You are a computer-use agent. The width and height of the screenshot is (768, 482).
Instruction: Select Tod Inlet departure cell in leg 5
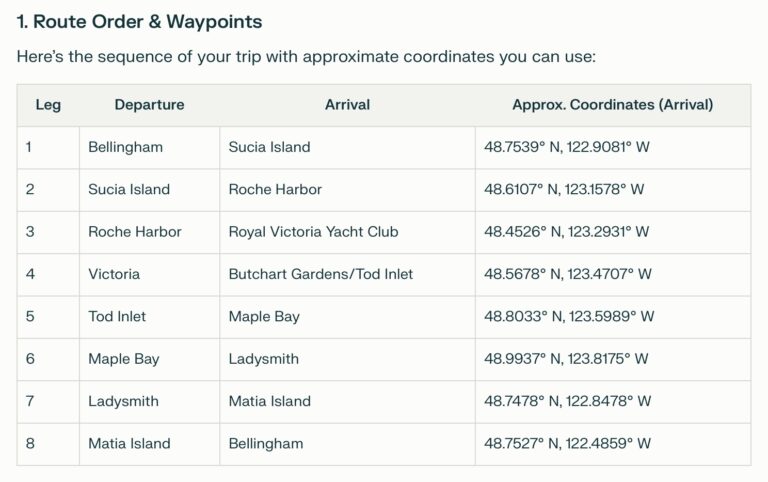coord(117,316)
